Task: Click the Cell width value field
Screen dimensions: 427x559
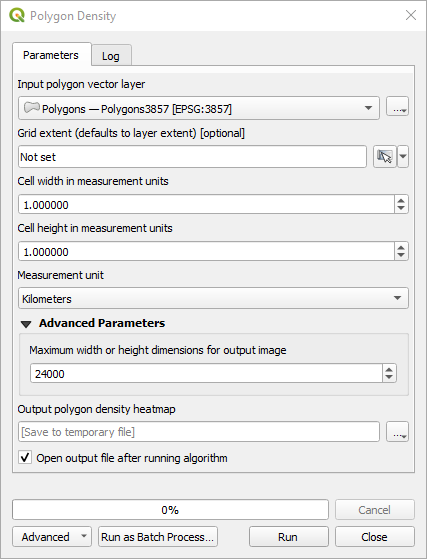Action: click(206, 204)
